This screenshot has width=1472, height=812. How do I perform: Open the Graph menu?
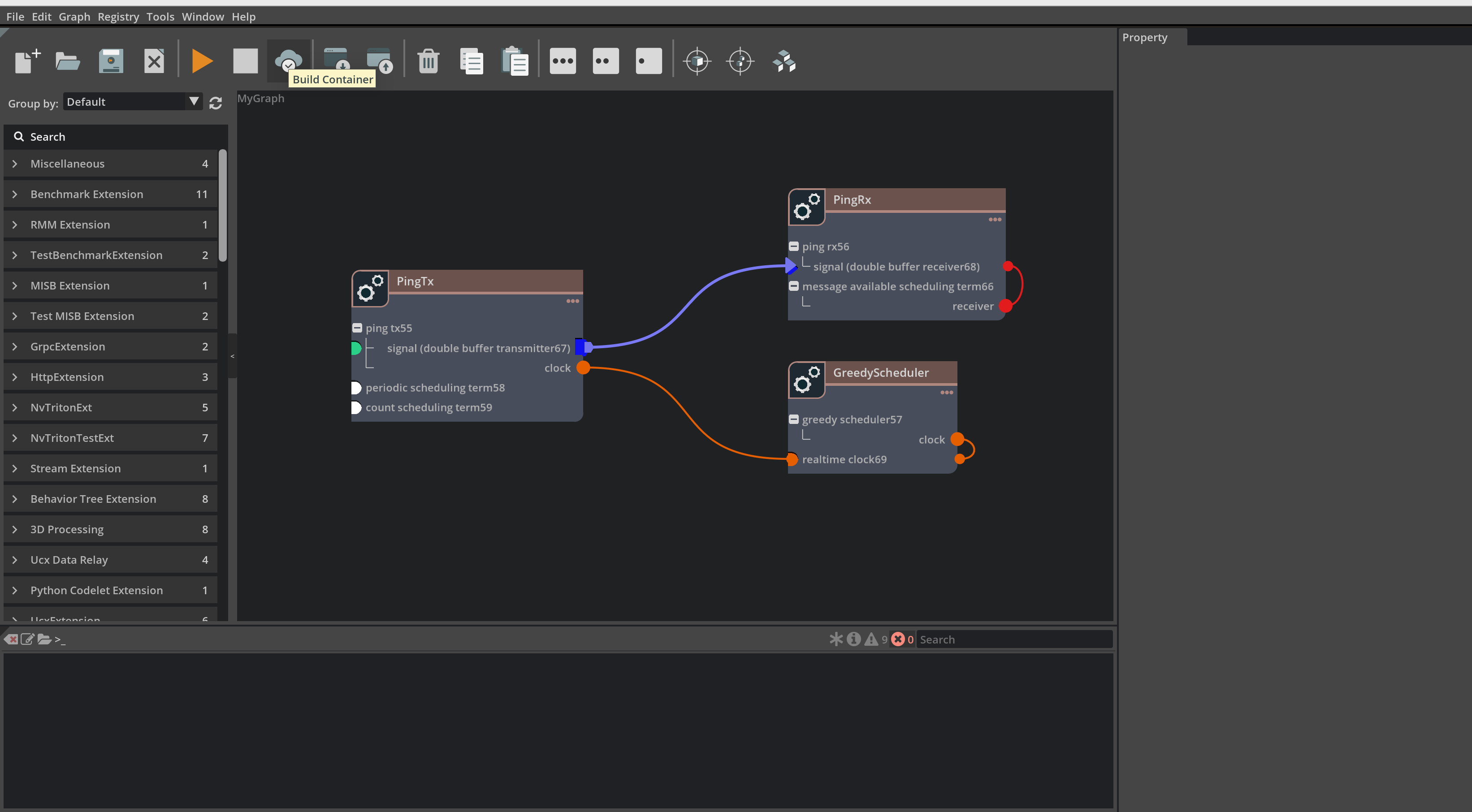tap(74, 17)
